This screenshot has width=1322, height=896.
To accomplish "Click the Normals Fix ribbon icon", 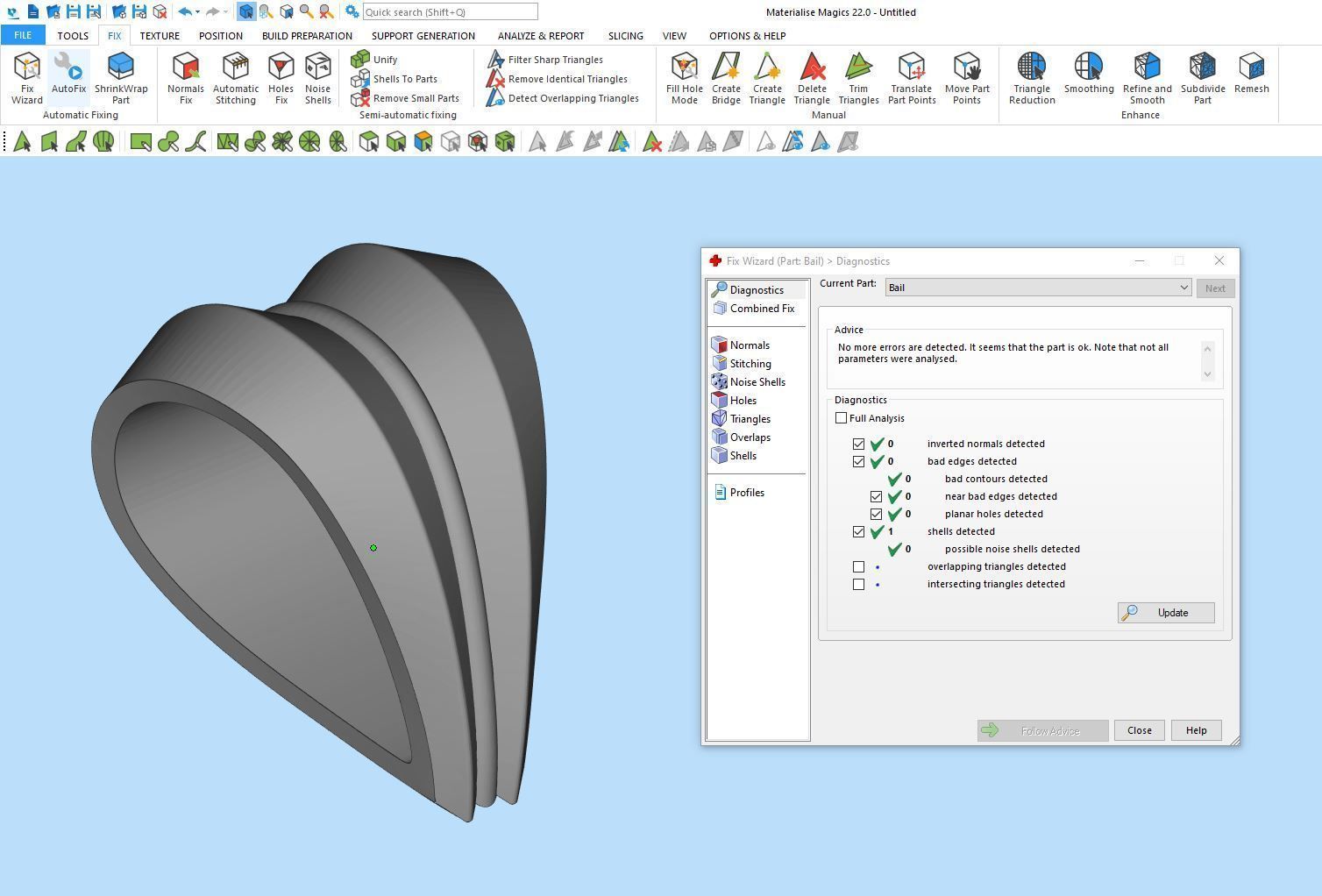I will pos(186,78).
